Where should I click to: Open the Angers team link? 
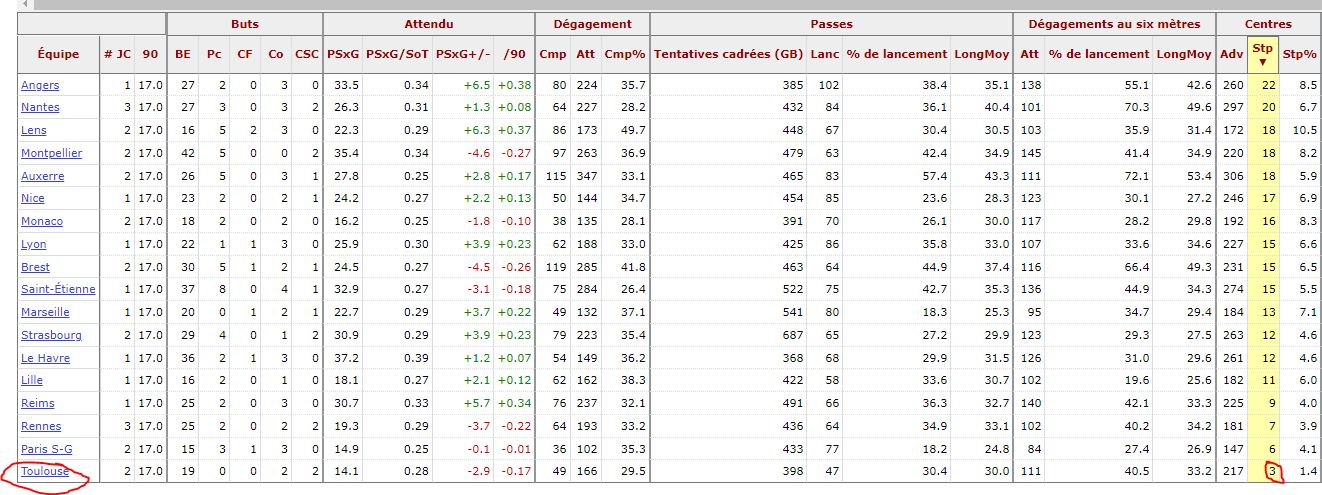(40, 85)
